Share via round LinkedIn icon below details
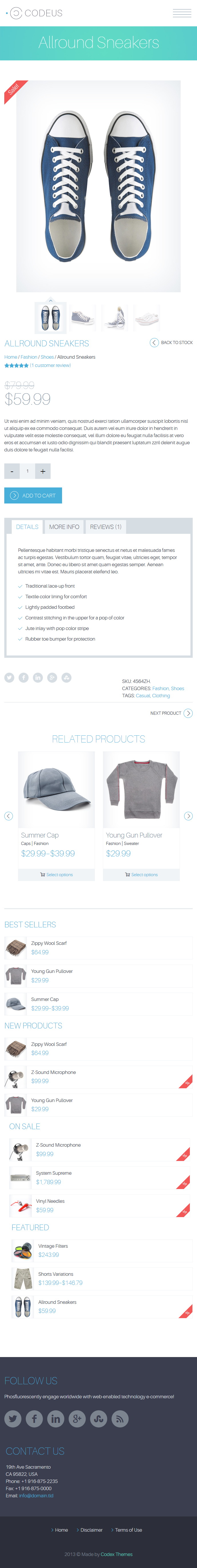 coord(38,678)
